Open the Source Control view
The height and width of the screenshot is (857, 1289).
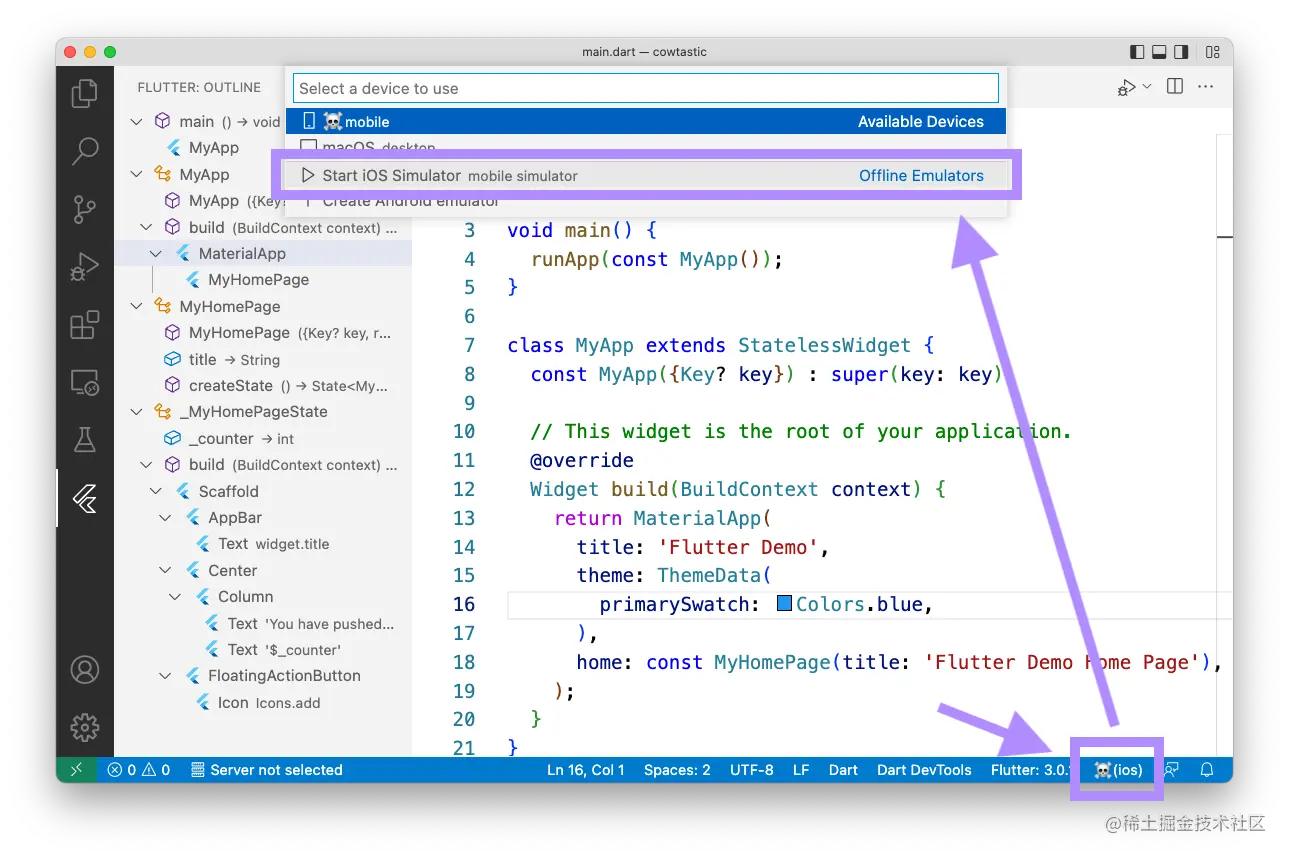click(x=85, y=209)
